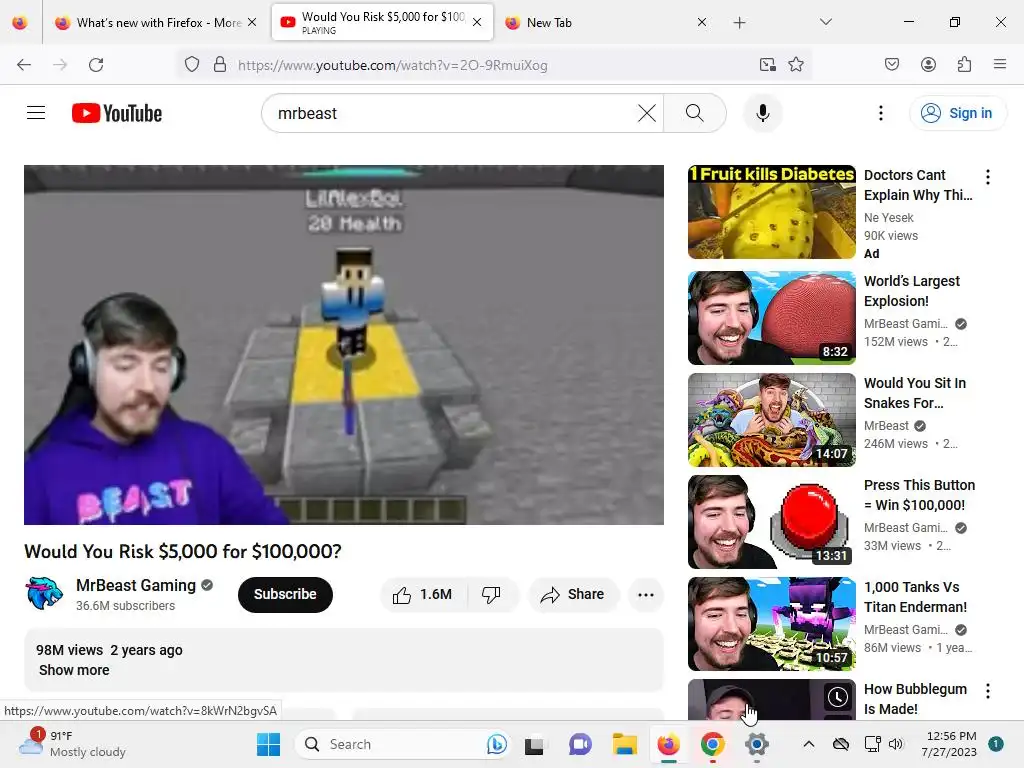Image resolution: width=1024 pixels, height=768 pixels.
Task: Expand description with Show more
Action: point(74,670)
